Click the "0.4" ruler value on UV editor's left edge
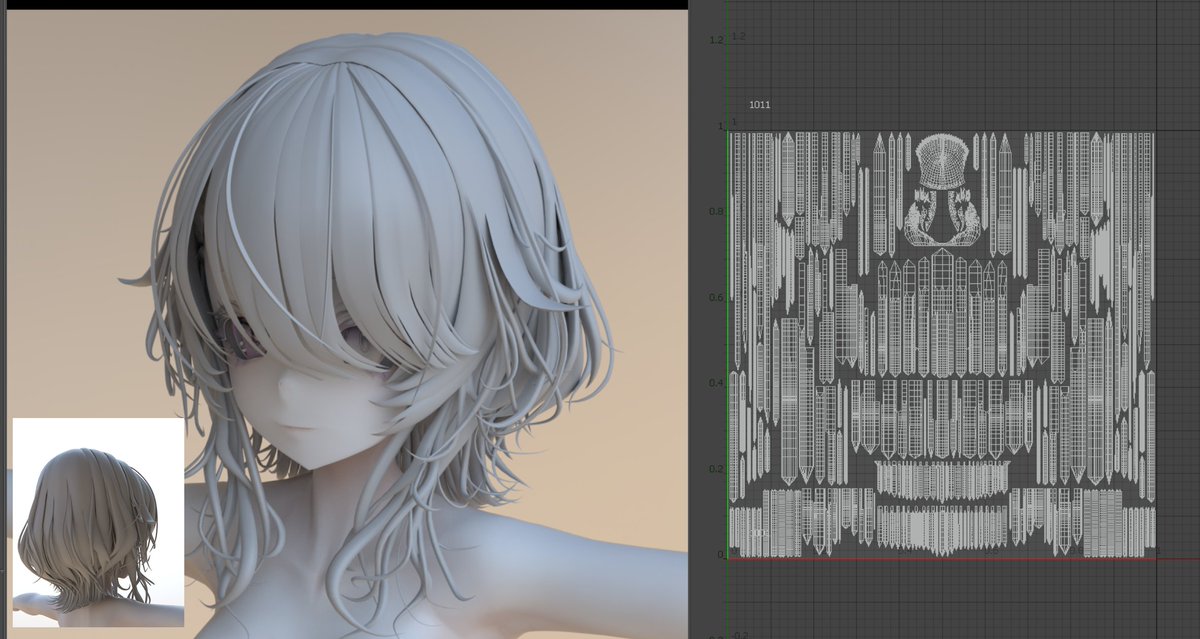Viewport: 1200px width, 639px height. point(715,383)
